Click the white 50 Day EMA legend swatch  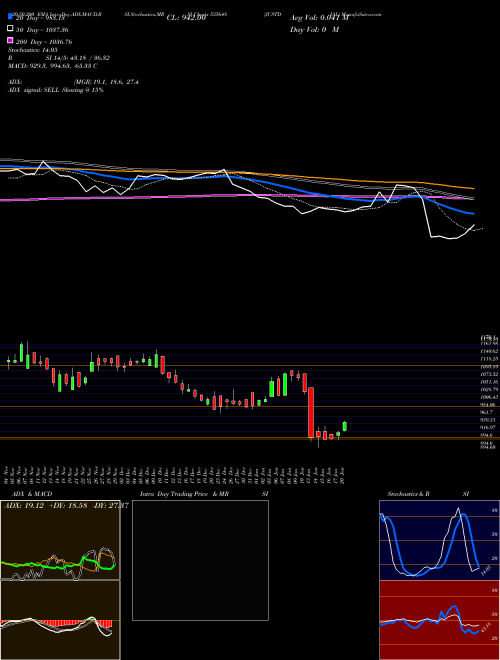pyautogui.click(x=10, y=28)
